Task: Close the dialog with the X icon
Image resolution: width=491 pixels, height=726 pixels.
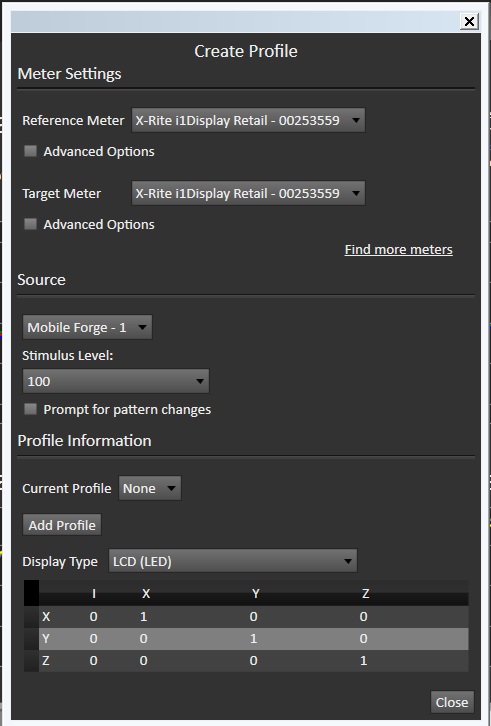Action: point(469,21)
